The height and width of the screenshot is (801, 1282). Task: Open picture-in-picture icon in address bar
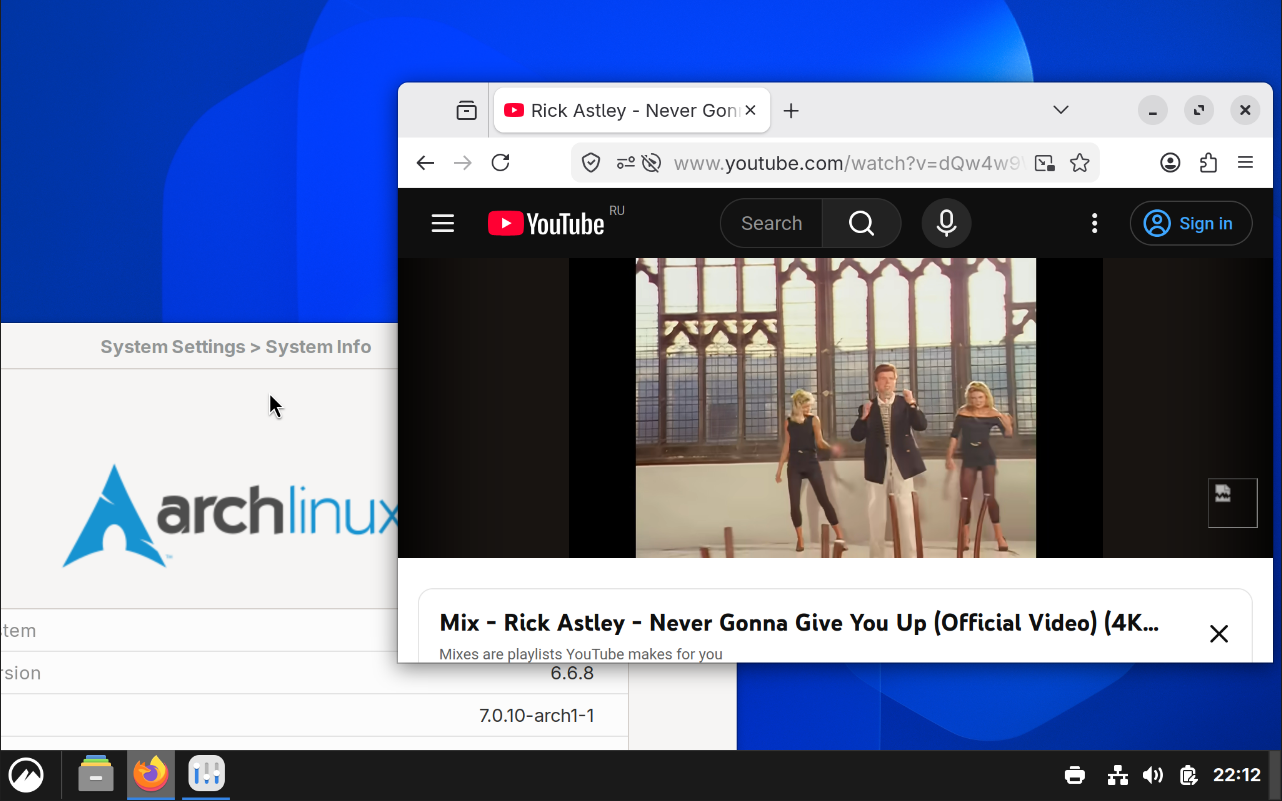[x=1045, y=163]
